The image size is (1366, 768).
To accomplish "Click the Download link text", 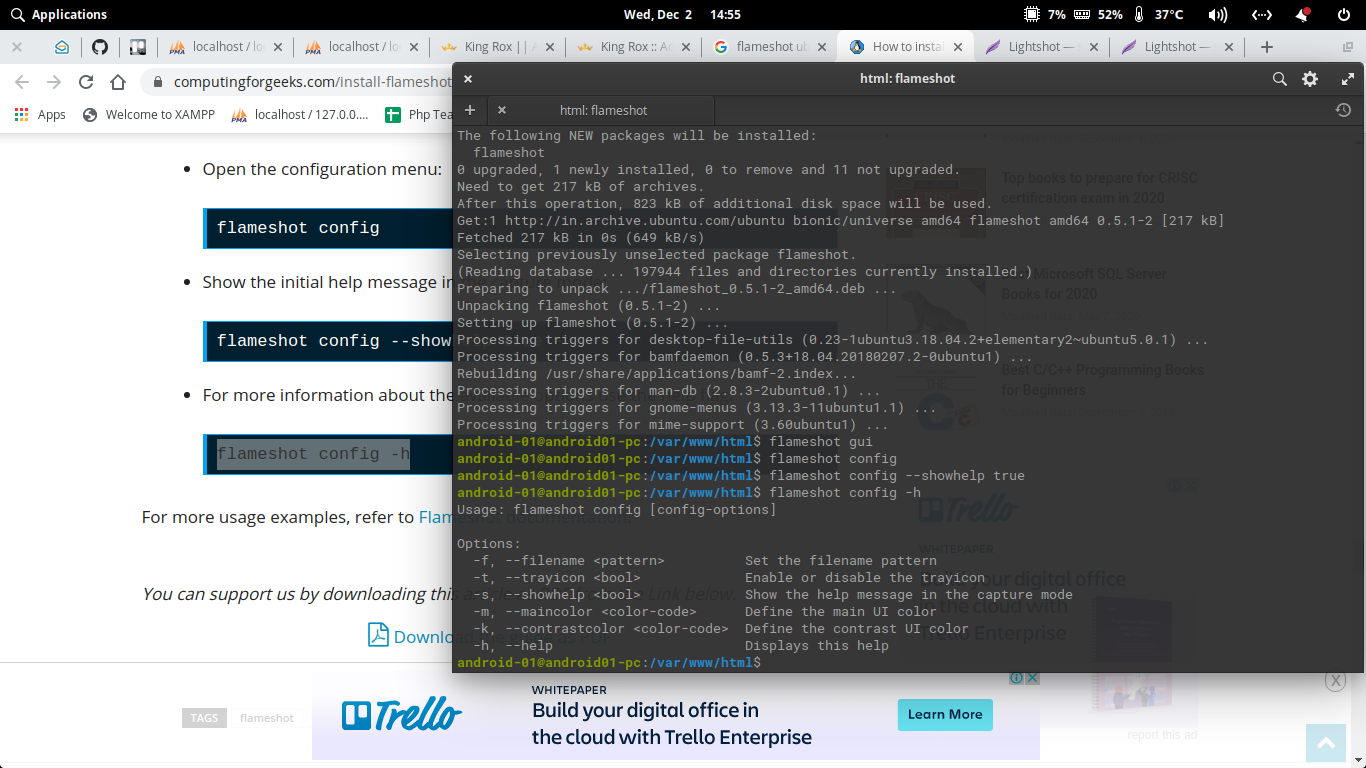I will coord(423,637).
